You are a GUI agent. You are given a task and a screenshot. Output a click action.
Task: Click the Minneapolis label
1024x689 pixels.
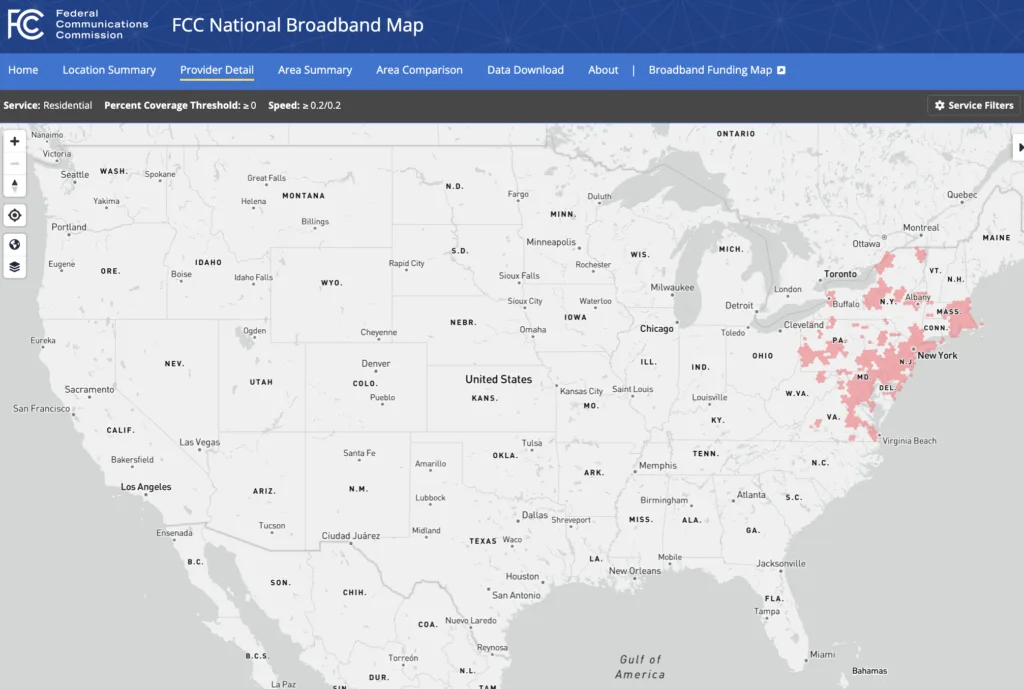(x=551, y=242)
